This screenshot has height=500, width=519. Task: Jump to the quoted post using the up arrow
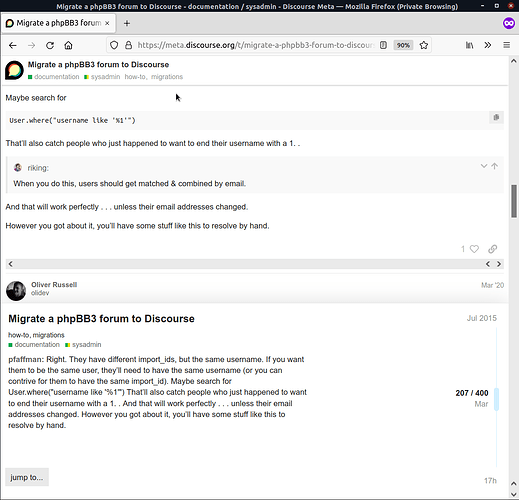tap(495, 166)
